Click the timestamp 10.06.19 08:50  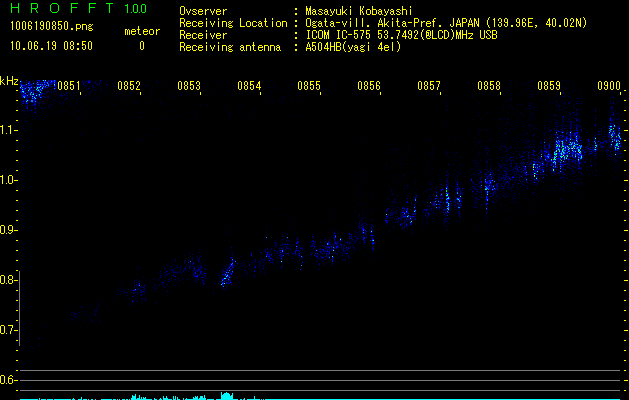pyautogui.click(x=51, y=46)
